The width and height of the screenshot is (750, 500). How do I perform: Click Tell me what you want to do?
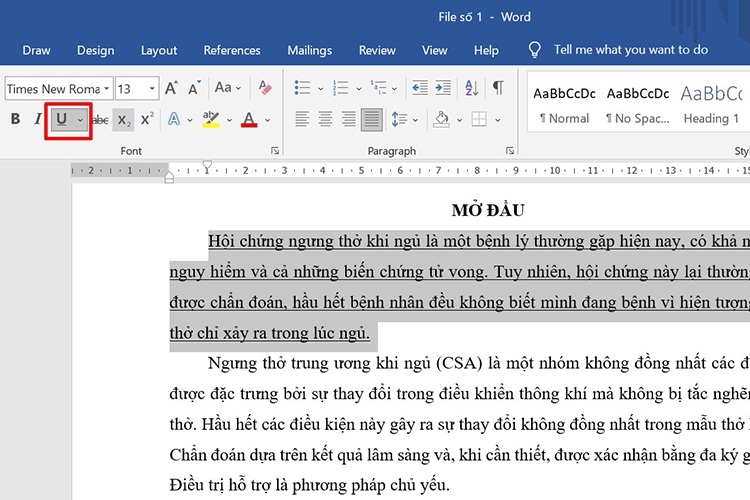click(631, 50)
